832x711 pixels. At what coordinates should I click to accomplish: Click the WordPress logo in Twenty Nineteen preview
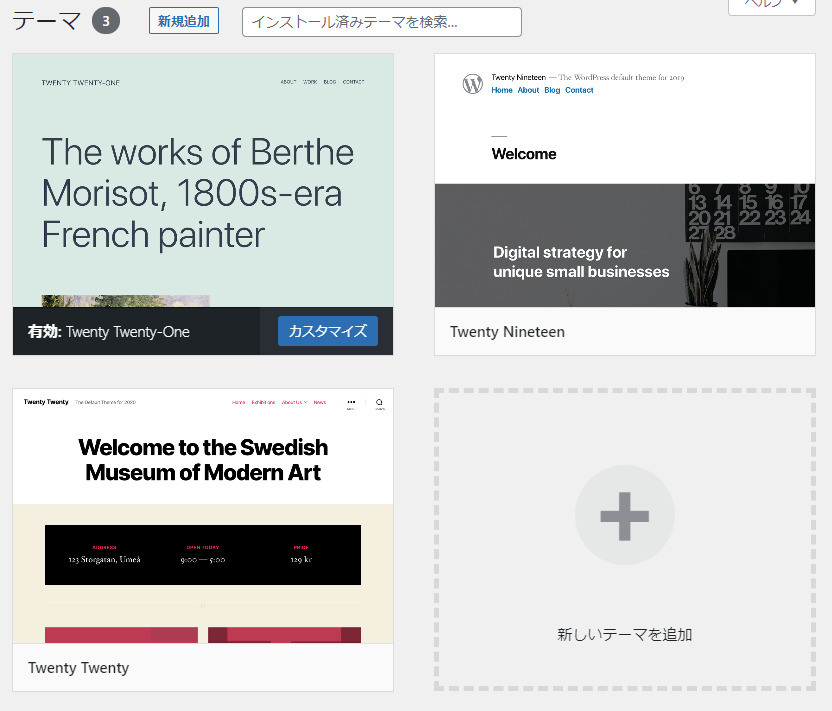coord(472,83)
